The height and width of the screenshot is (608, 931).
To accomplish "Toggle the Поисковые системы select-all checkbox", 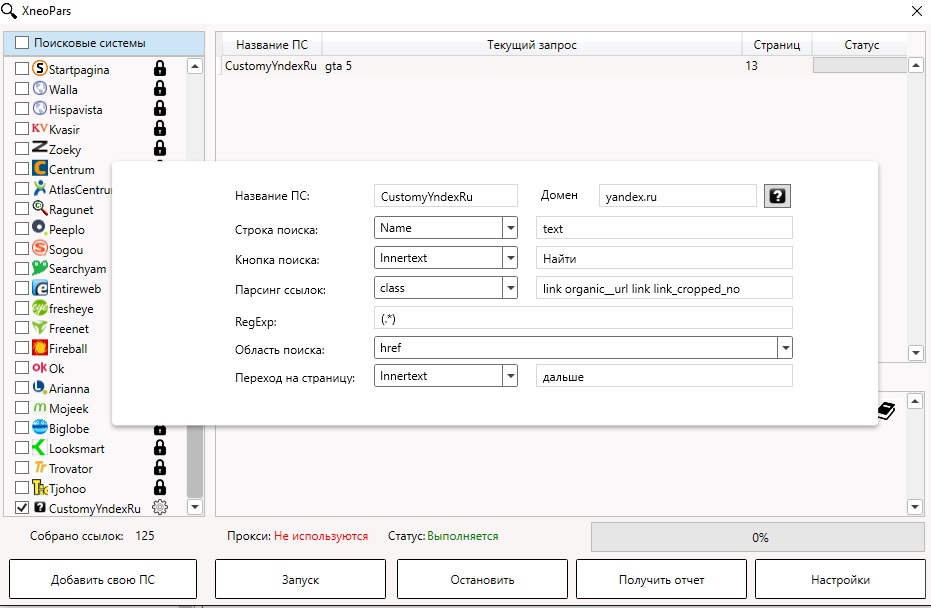I will pos(22,43).
